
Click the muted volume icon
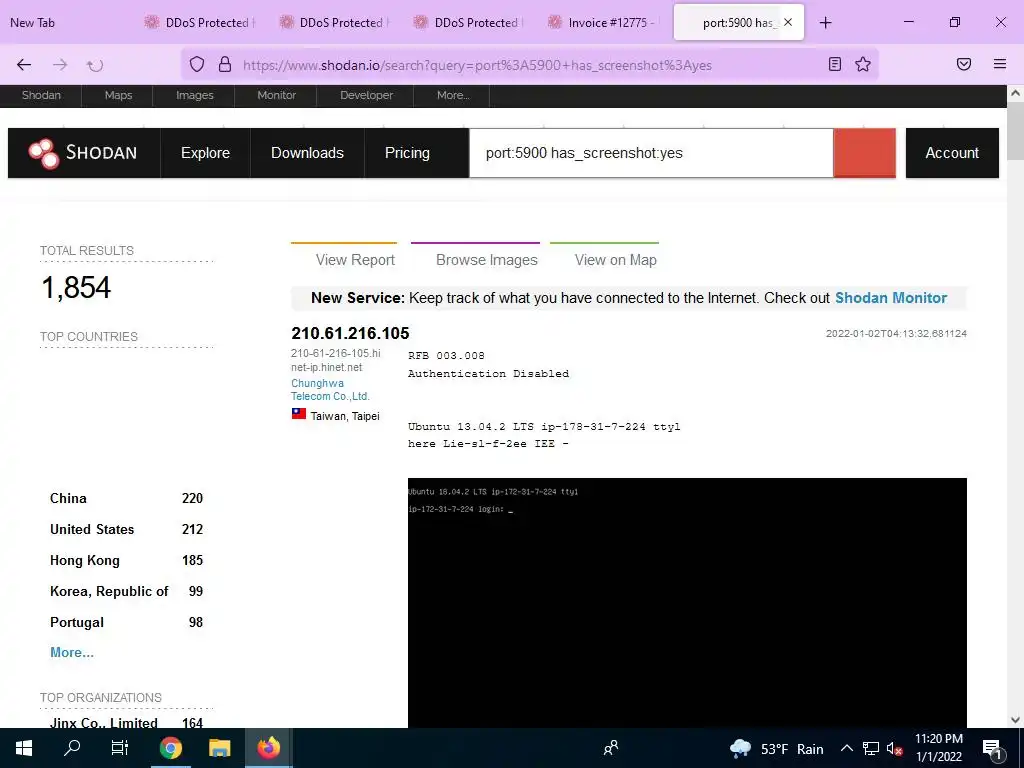pyautogui.click(x=894, y=748)
